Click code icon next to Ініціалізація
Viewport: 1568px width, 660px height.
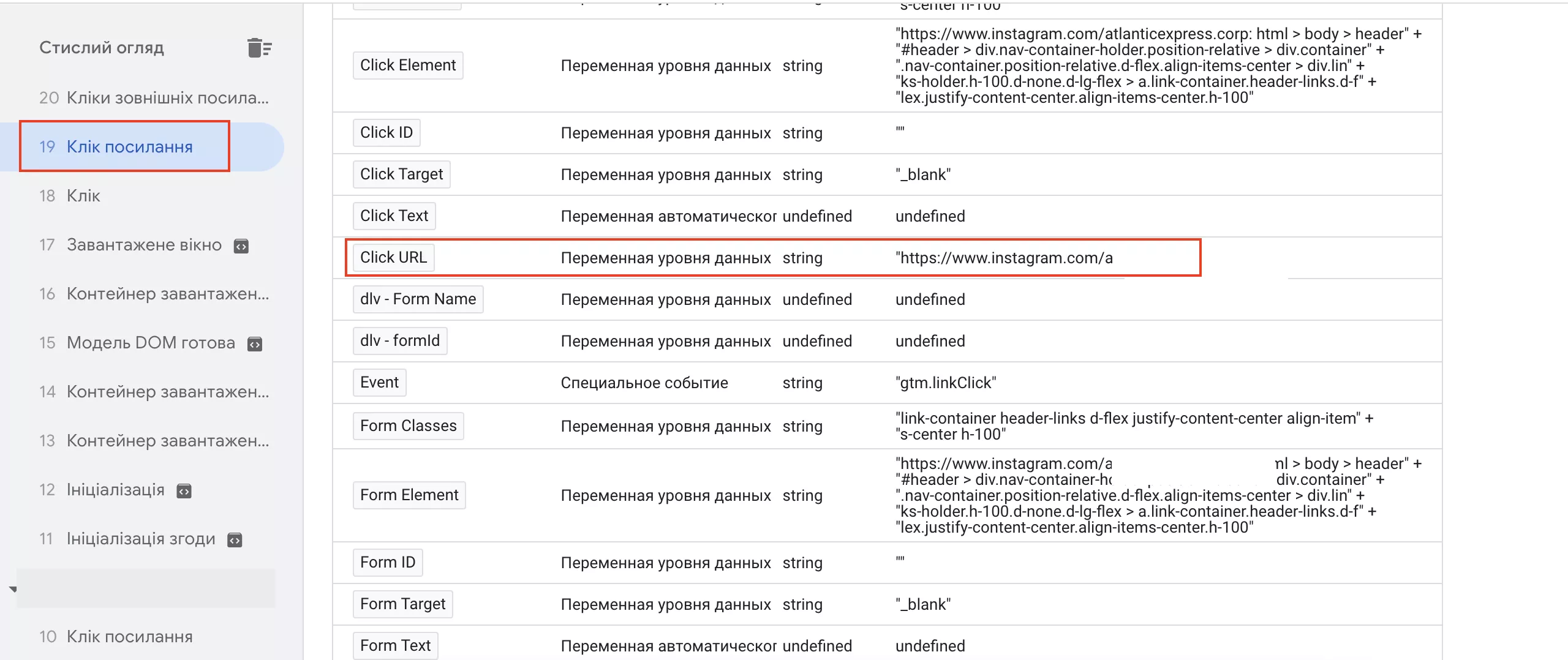coord(184,491)
